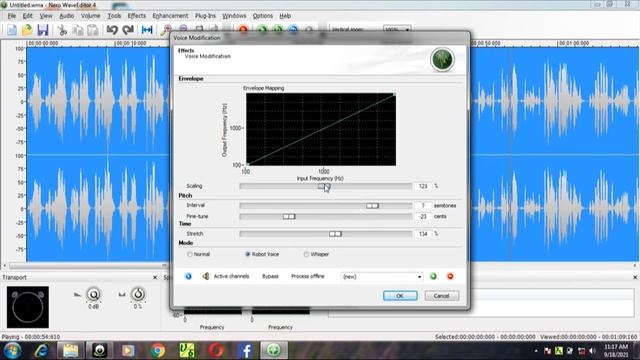
Task: Click the Scaling percent value field
Action: [423, 186]
